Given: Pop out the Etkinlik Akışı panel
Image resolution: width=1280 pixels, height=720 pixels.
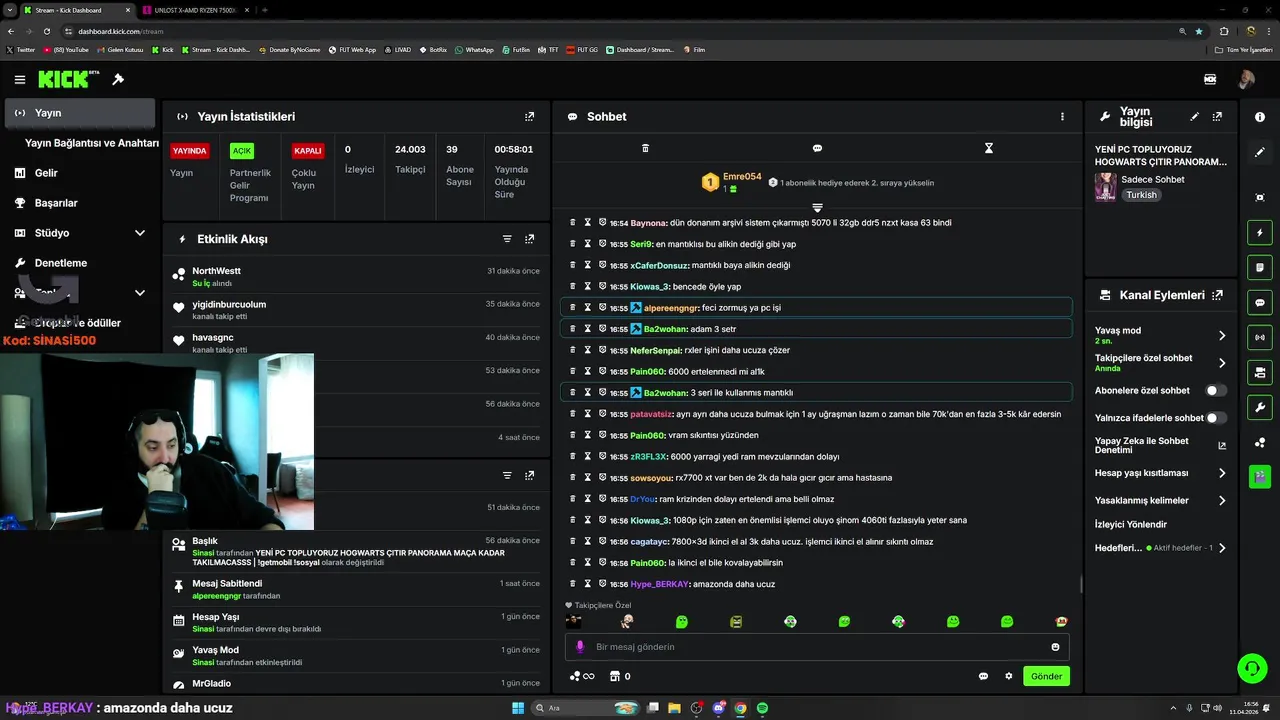Looking at the screenshot, I should click(x=530, y=239).
